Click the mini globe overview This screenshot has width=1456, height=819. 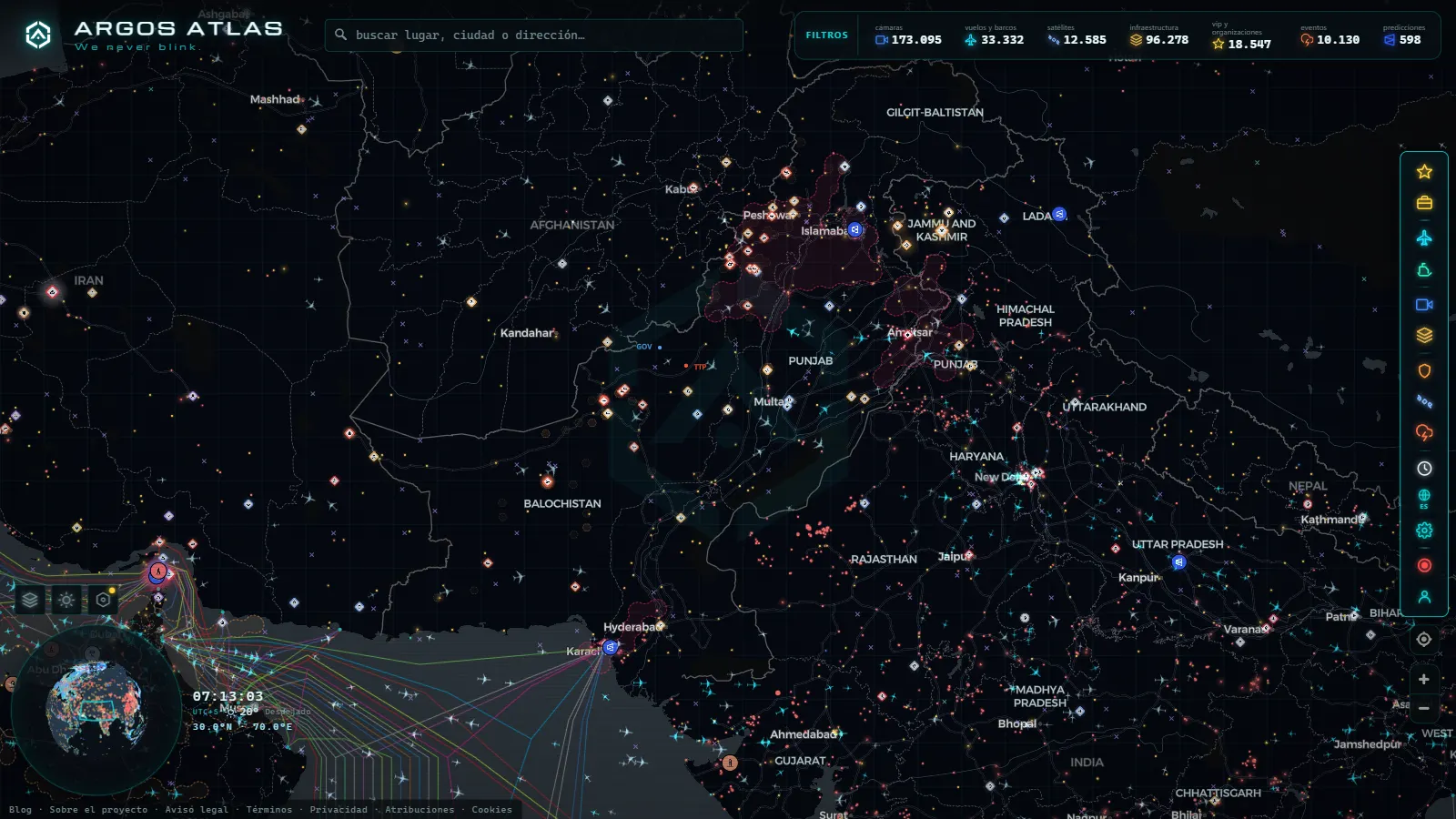[x=95, y=709]
